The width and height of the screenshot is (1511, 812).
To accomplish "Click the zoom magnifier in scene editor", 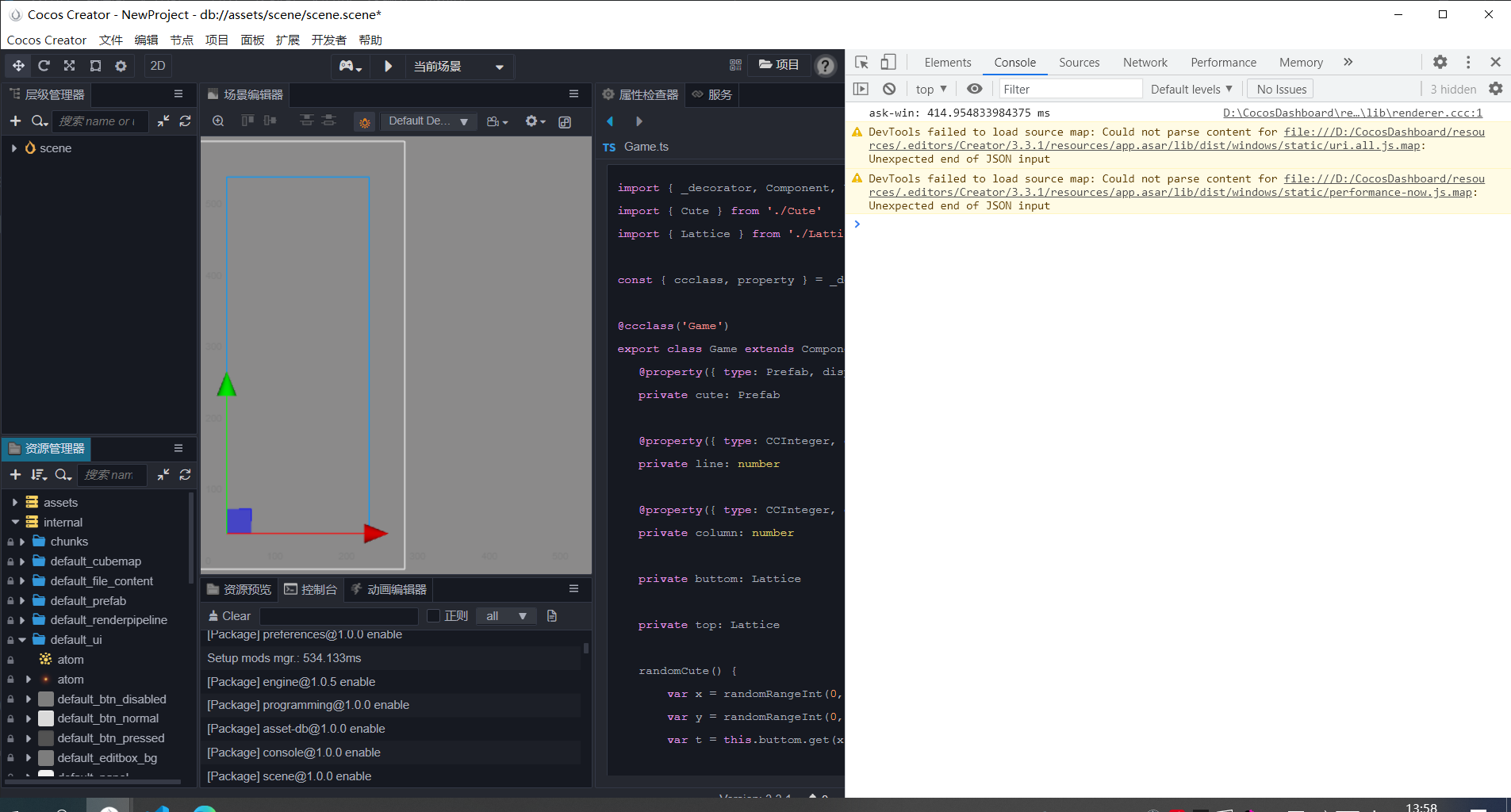I will [218, 121].
